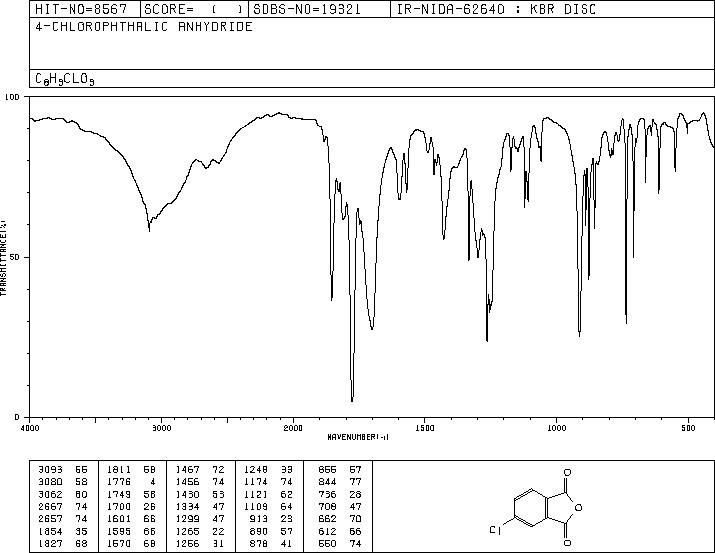Select peak value 1570 in the table
Screen dimensions: 715x553
pos(119,543)
